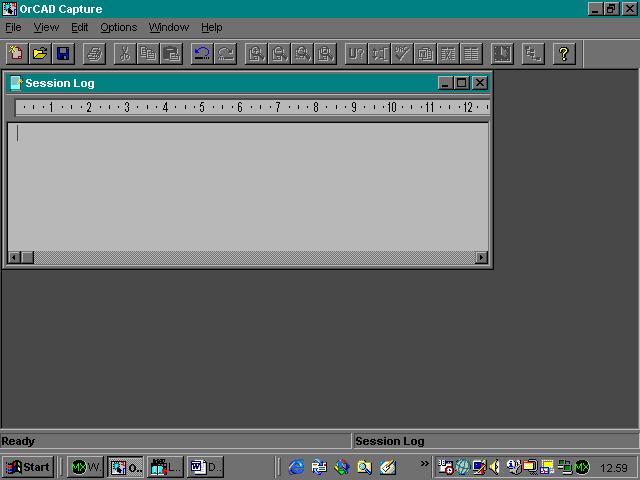
Task: Switch to the Word 'D..' taskbar button
Action: pos(205,467)
